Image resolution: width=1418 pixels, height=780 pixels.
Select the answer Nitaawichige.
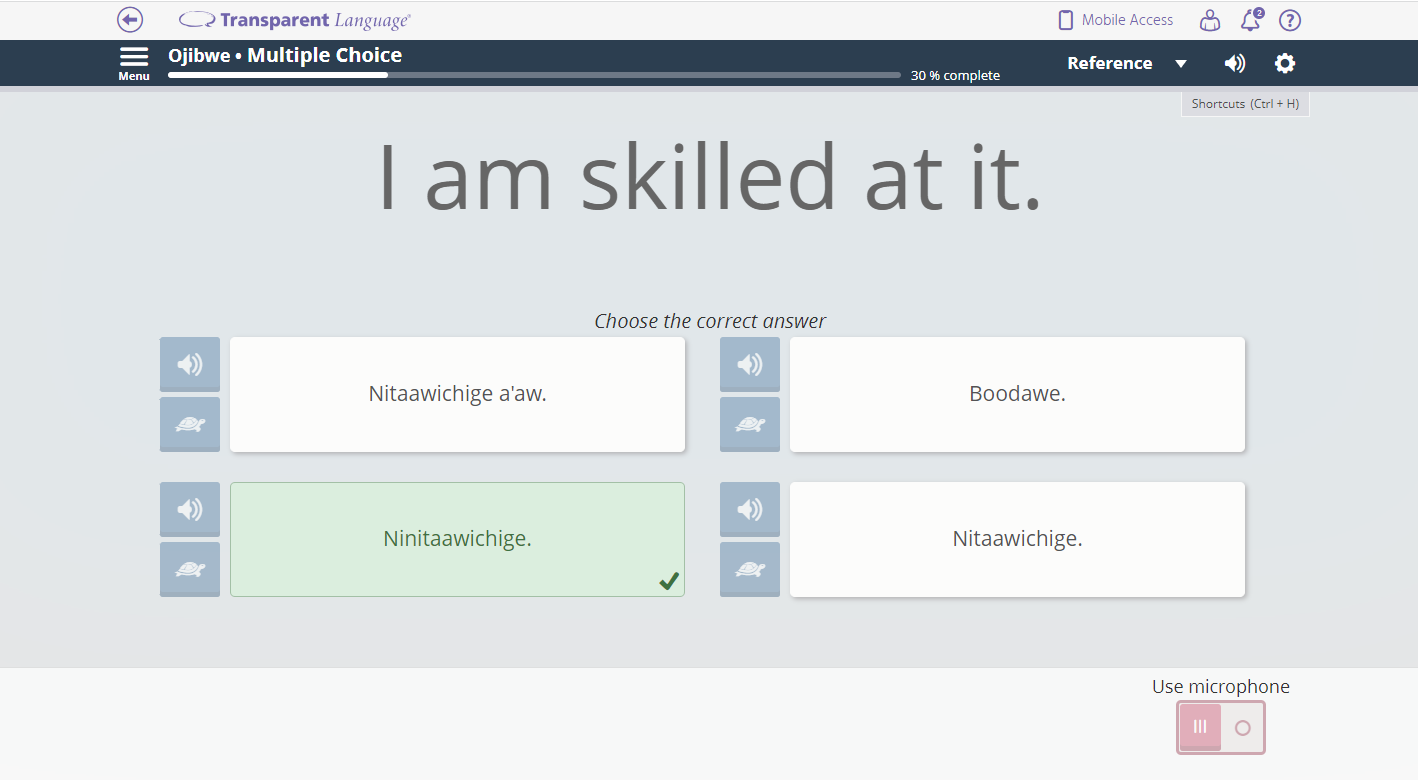(x=1017, y=539)
